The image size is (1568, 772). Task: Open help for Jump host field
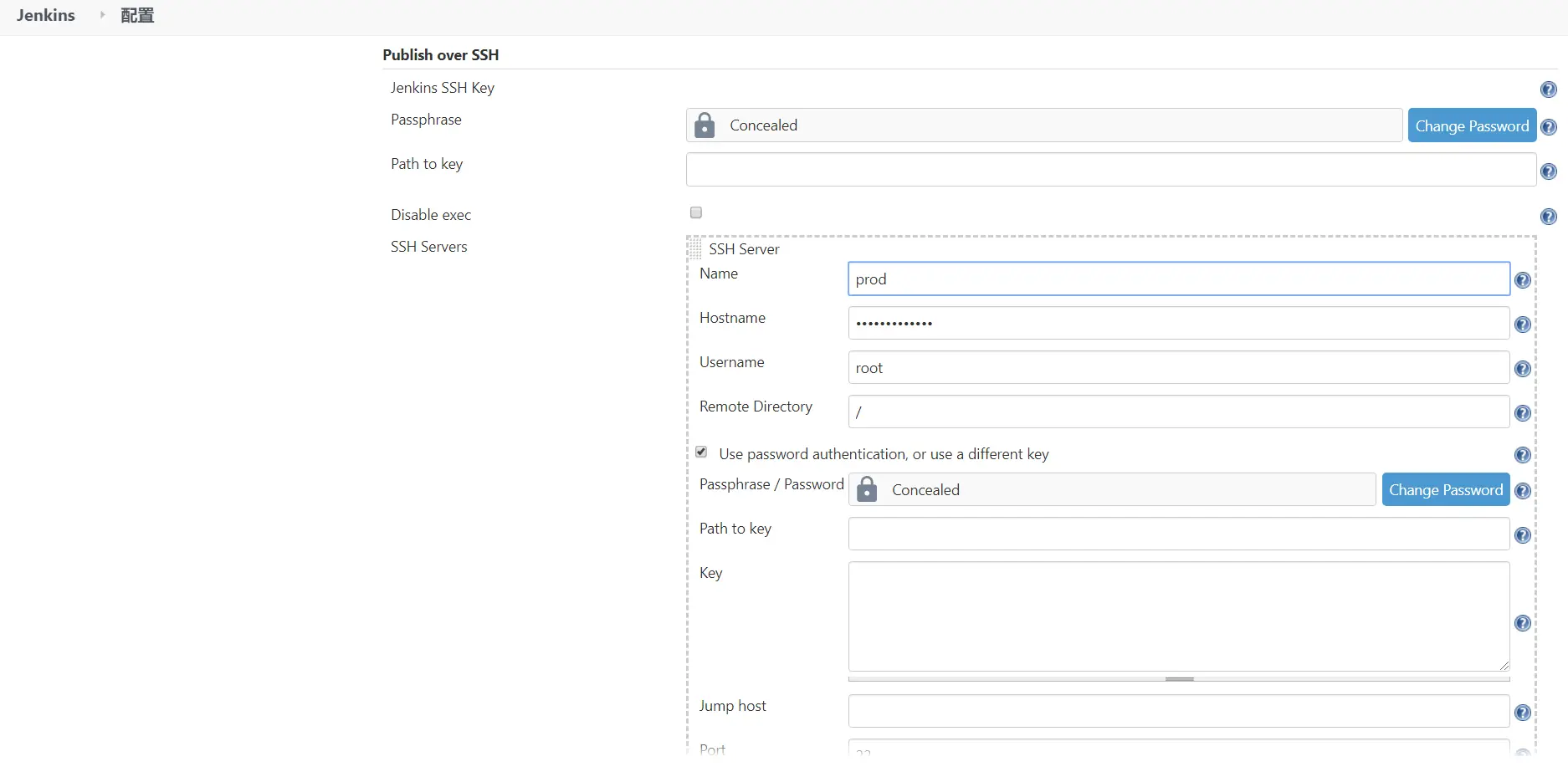pyautogui.click(x=1523, y=713)
